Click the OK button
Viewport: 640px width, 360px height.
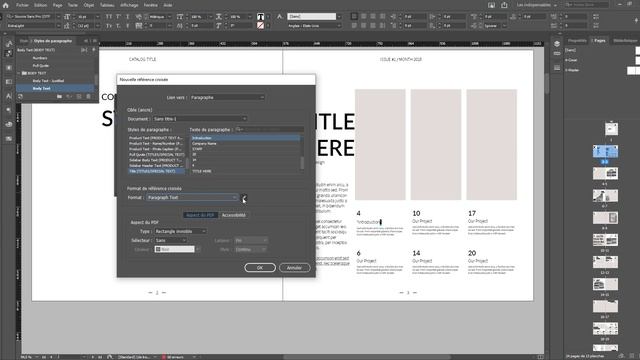click(x=260, y=268)
